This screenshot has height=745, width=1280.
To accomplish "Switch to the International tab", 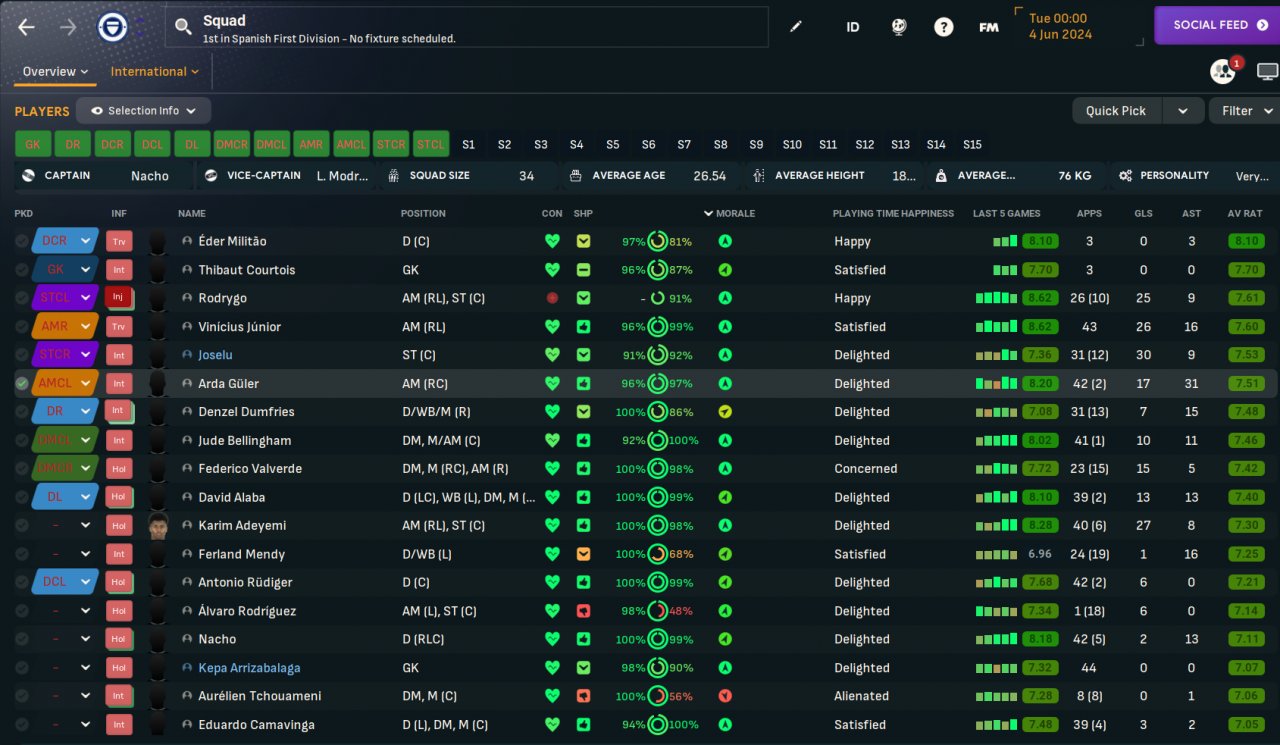I will [155, 72].
